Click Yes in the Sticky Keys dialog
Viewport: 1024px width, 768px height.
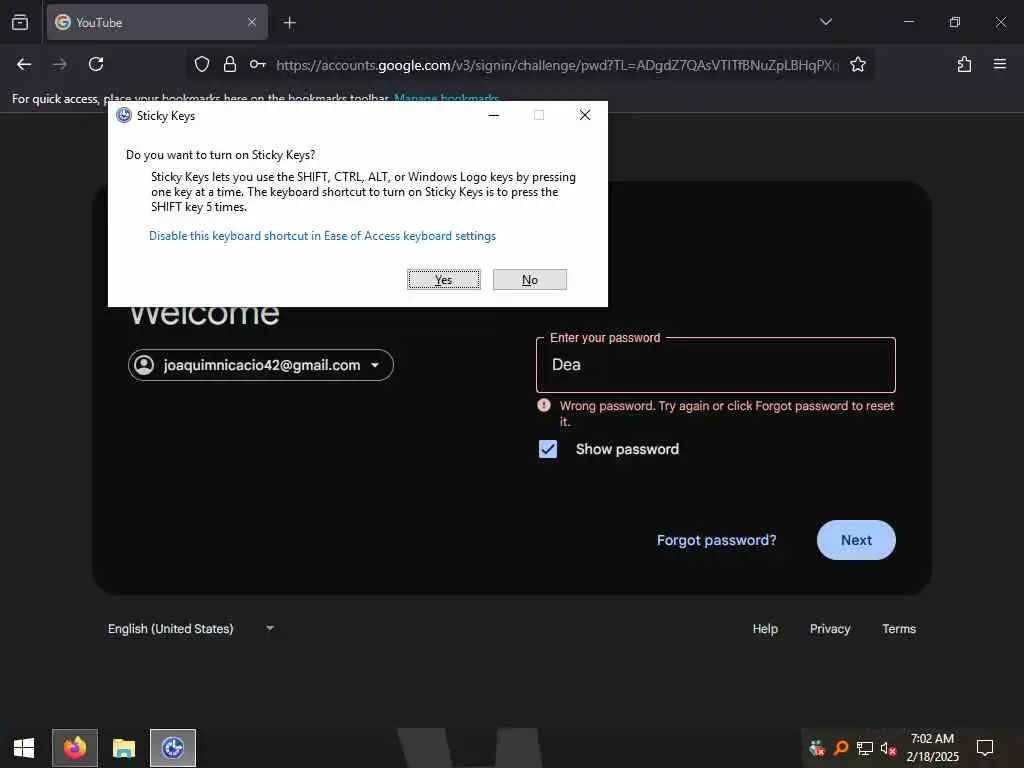tap(443, 280)
